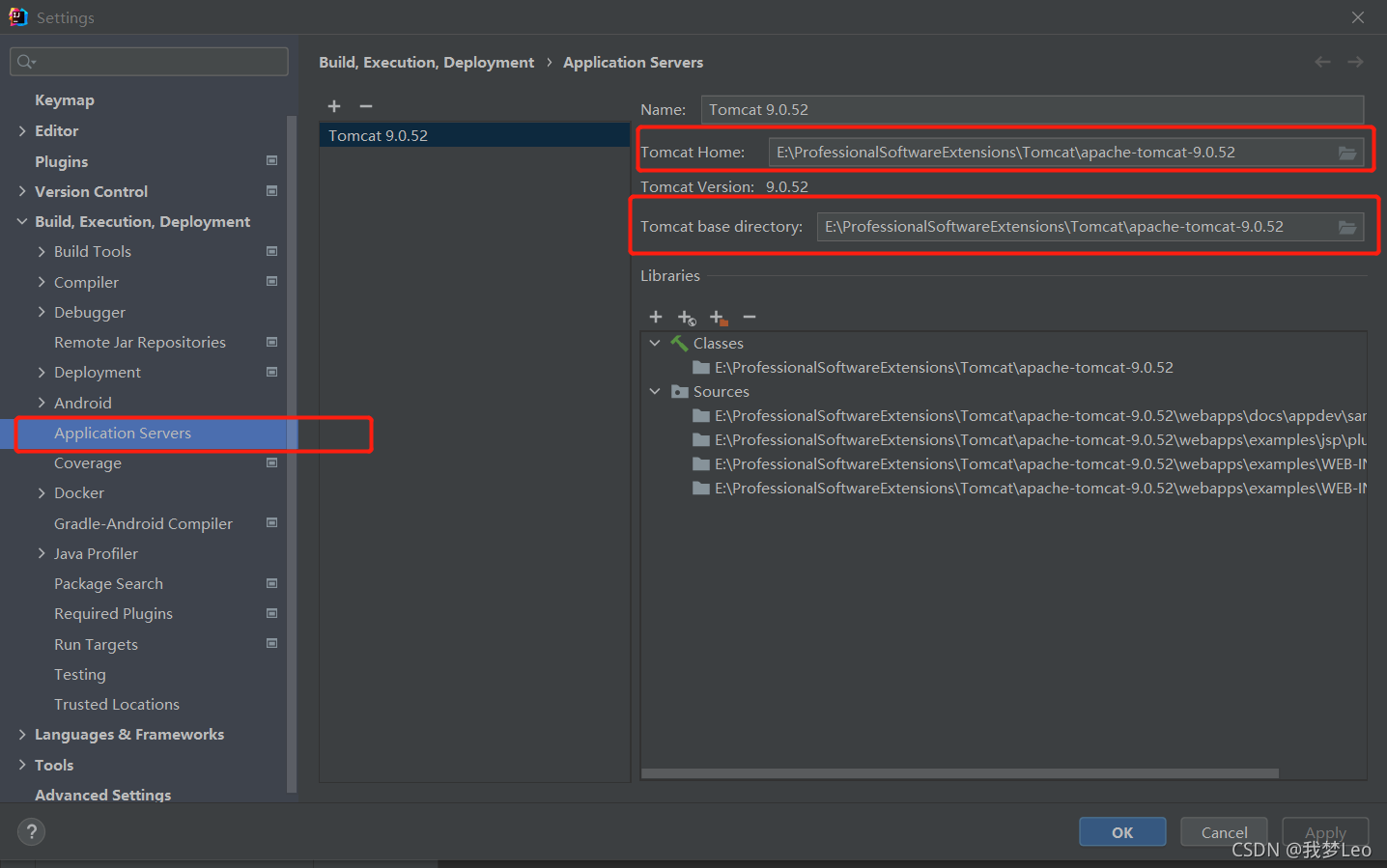Open the Remote Jar Repositories page

point(140,343)
